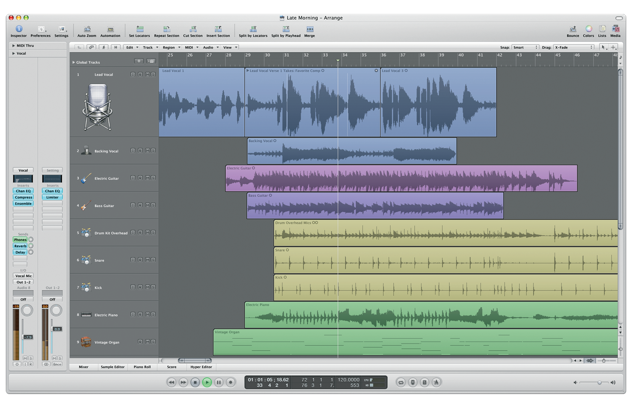Open the automation mode Off dropdown on Vocal strip
The height and width of the screenshot is (400, 632).
tap(23, 300)
